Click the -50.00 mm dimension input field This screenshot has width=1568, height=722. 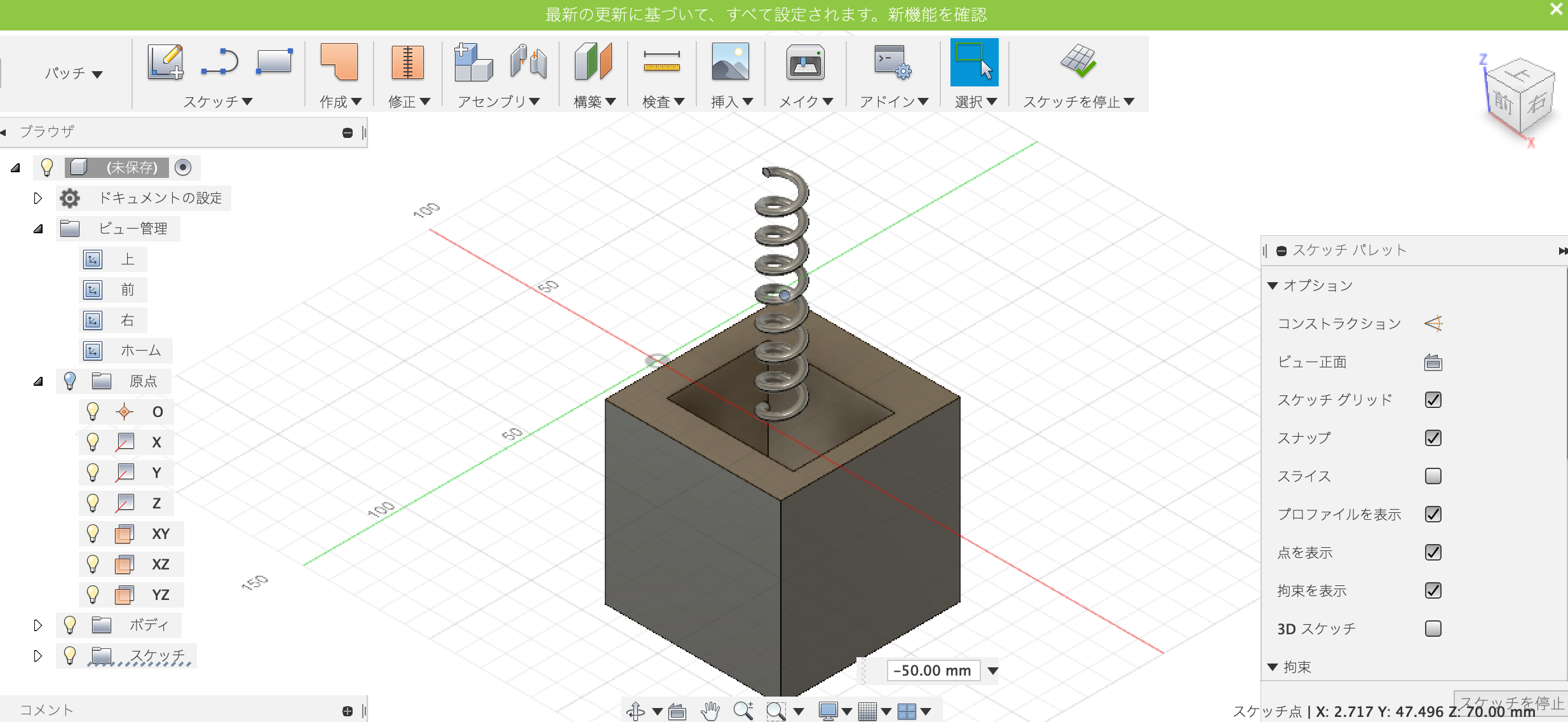click(x=932, y=671)
